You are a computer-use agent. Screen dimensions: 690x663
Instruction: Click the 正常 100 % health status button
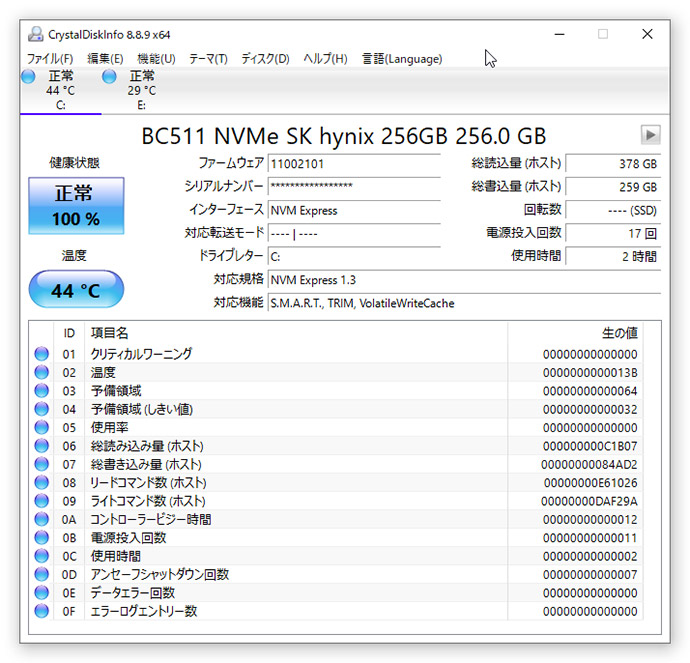pyautogui.click(x=76, y=205)
